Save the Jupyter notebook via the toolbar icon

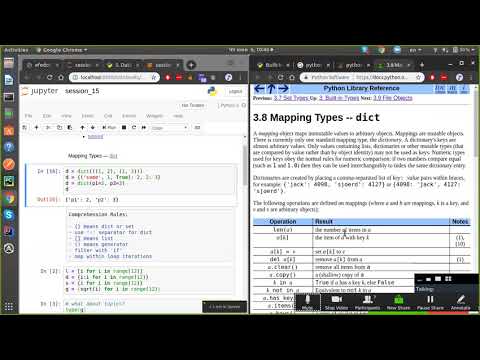point(25,127)
